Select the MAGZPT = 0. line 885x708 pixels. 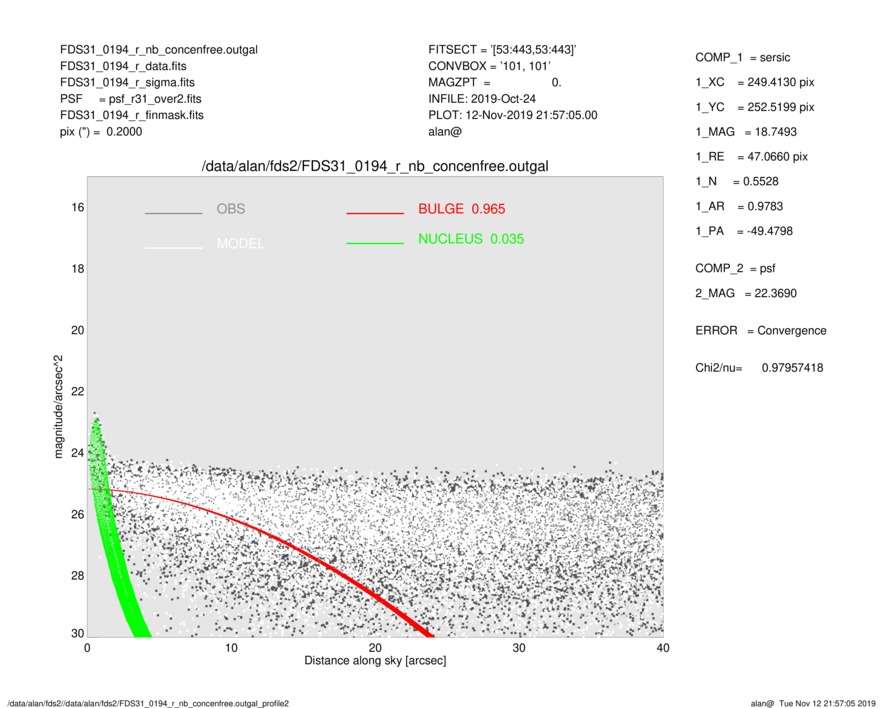tap(494, 82)
